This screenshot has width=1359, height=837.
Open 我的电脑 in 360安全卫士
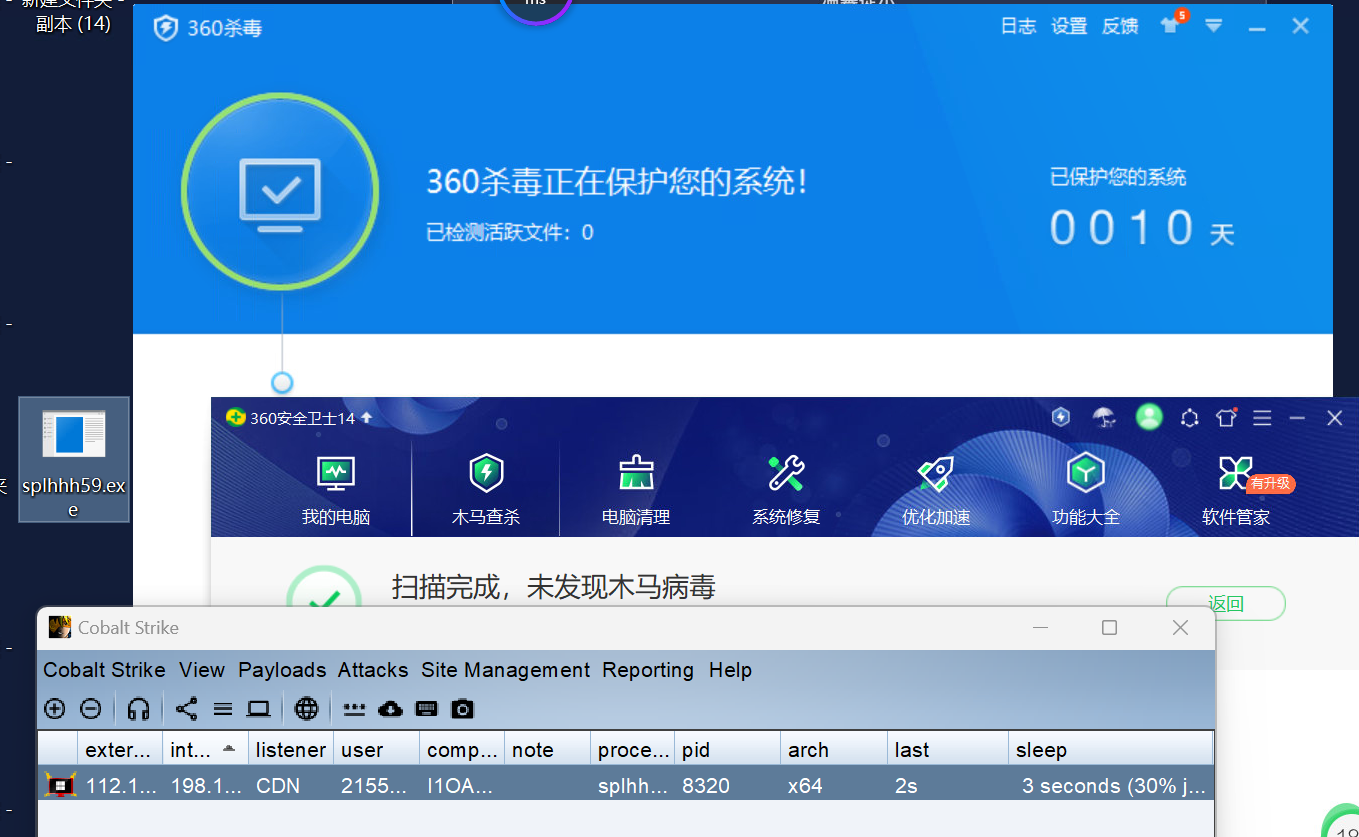tap(336, 489)
